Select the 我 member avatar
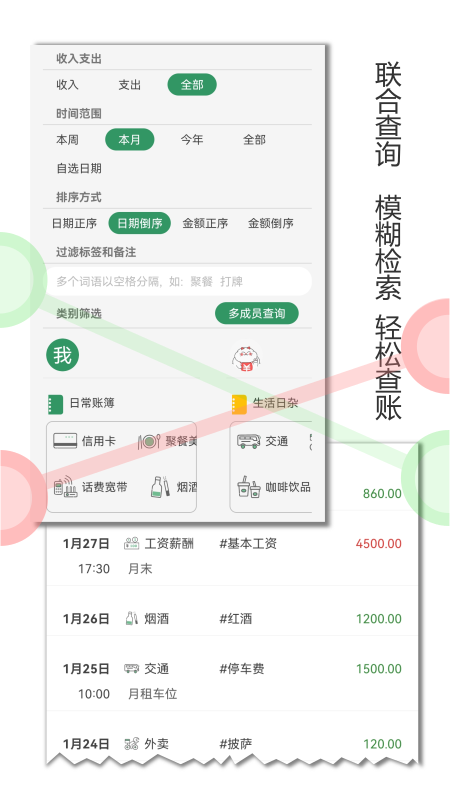The height and width of the screenshot is (800, 450). pos(63,355)
